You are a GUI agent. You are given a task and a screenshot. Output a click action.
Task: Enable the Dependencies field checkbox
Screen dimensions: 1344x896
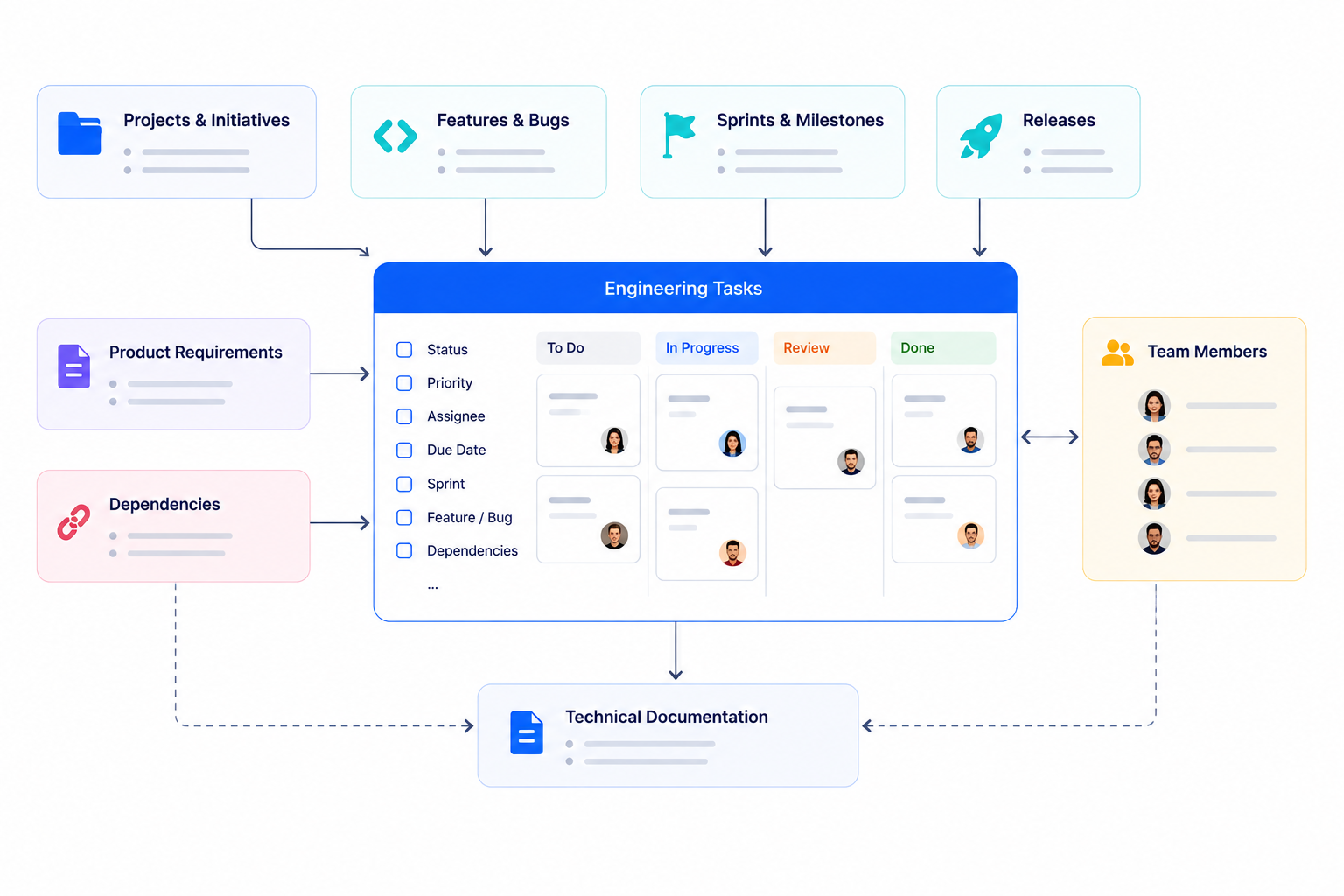pyautogui.click(x=404, y=550)
